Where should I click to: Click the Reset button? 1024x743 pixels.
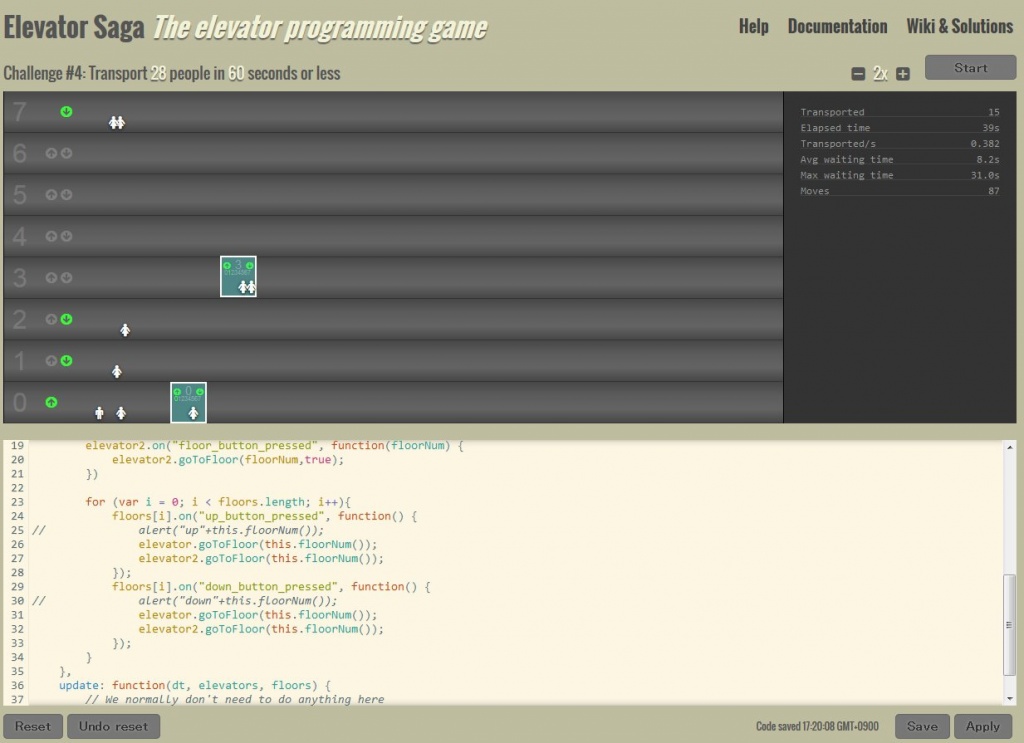[x=33, y=726]
